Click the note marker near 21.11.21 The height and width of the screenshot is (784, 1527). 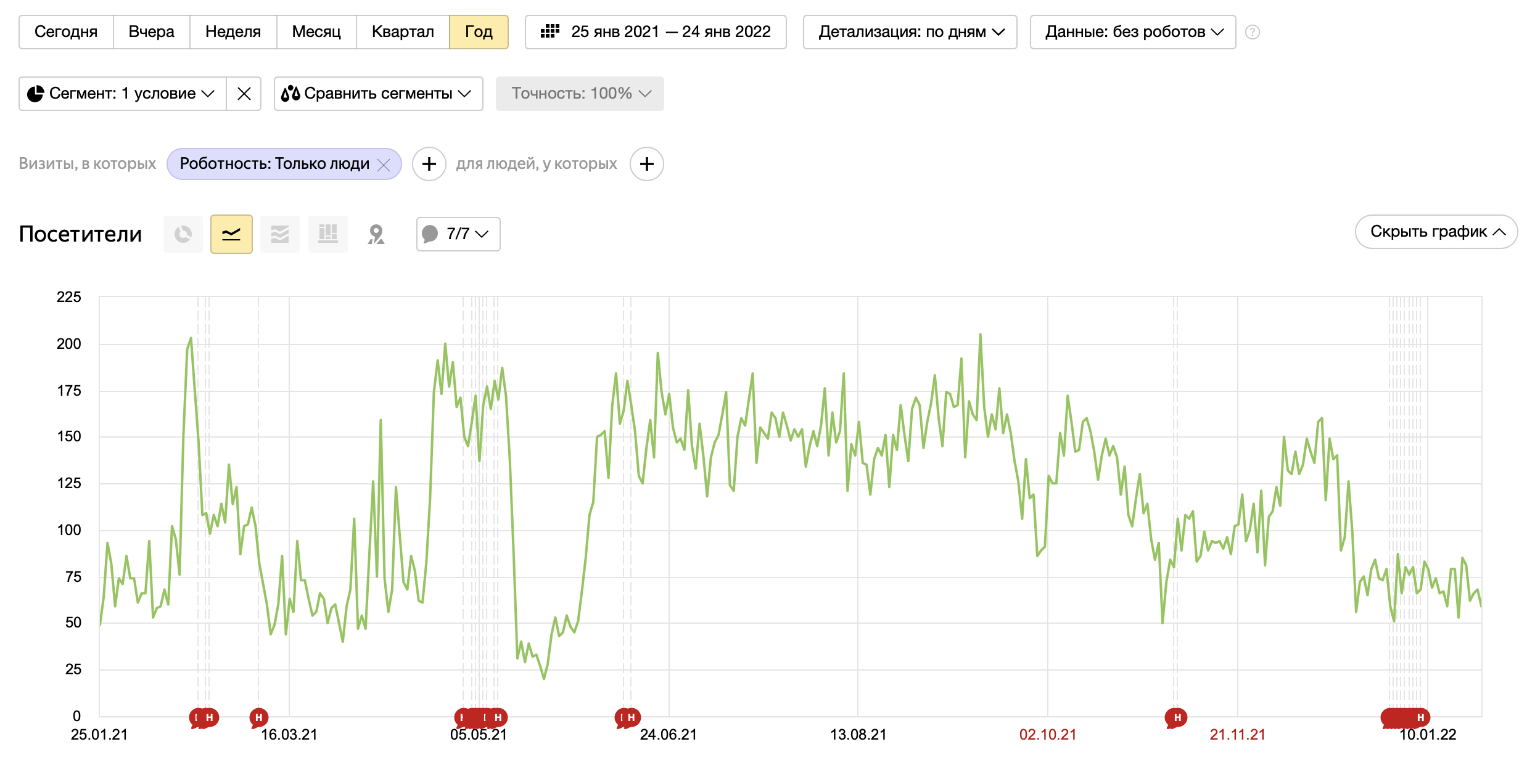[1177, 717]
